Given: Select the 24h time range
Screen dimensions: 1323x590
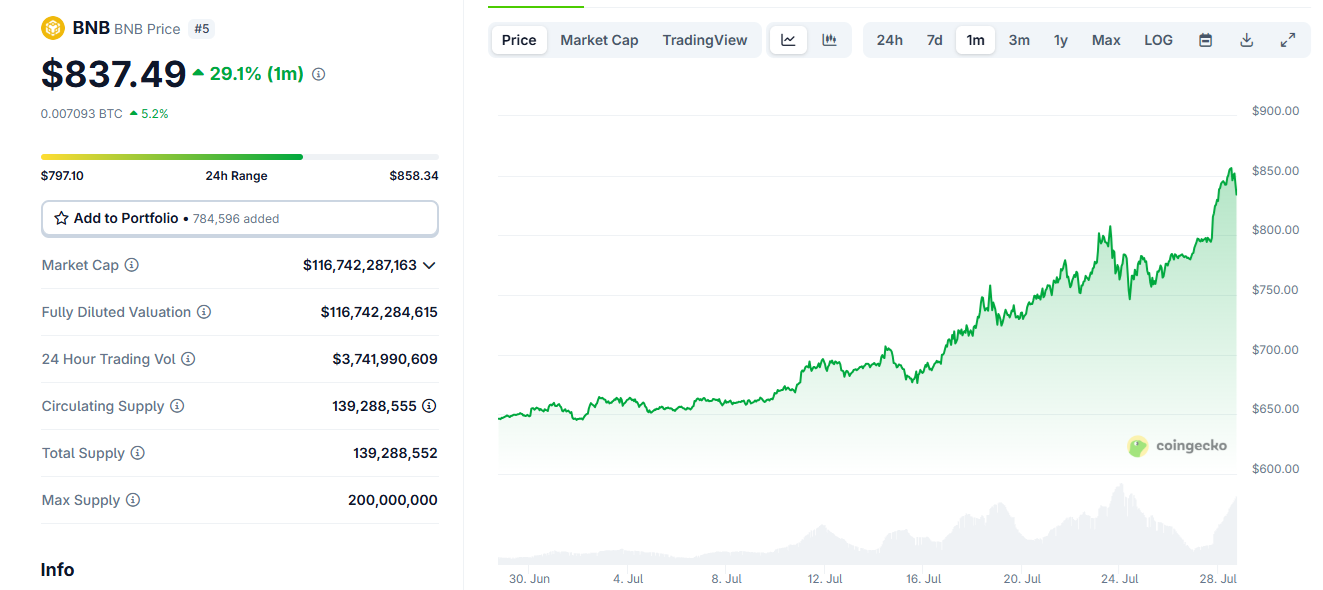Looking at the screenshot, I should [x=889, y=40].
